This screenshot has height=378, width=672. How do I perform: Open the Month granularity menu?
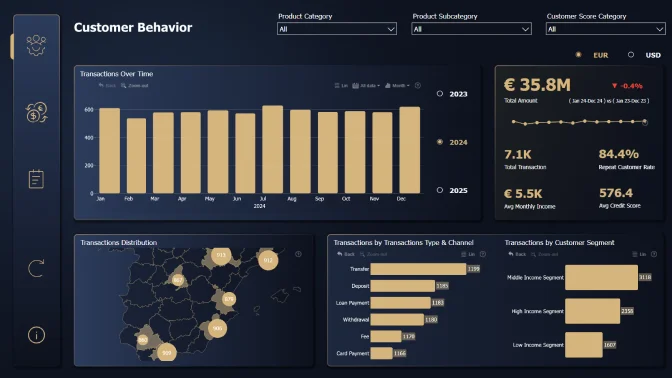[397, 85]
